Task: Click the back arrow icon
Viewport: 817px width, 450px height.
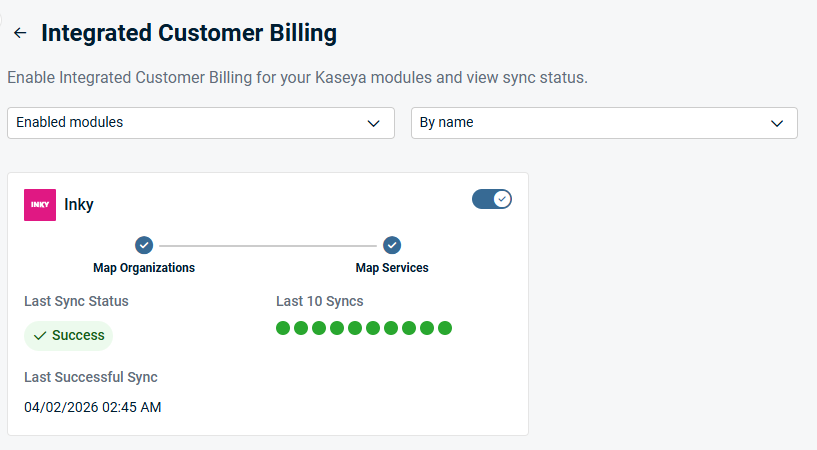Action: (x=20, y=33)
